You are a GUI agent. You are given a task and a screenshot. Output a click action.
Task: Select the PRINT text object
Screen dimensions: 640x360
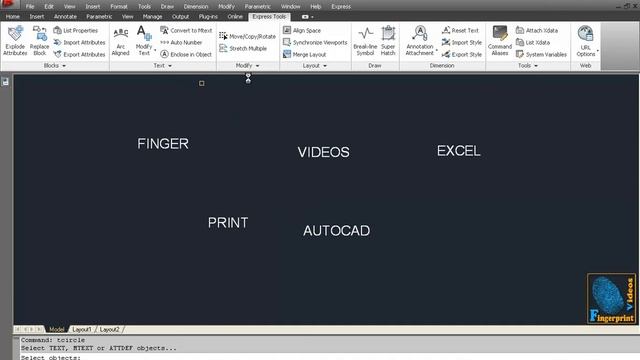pos(228,223)
